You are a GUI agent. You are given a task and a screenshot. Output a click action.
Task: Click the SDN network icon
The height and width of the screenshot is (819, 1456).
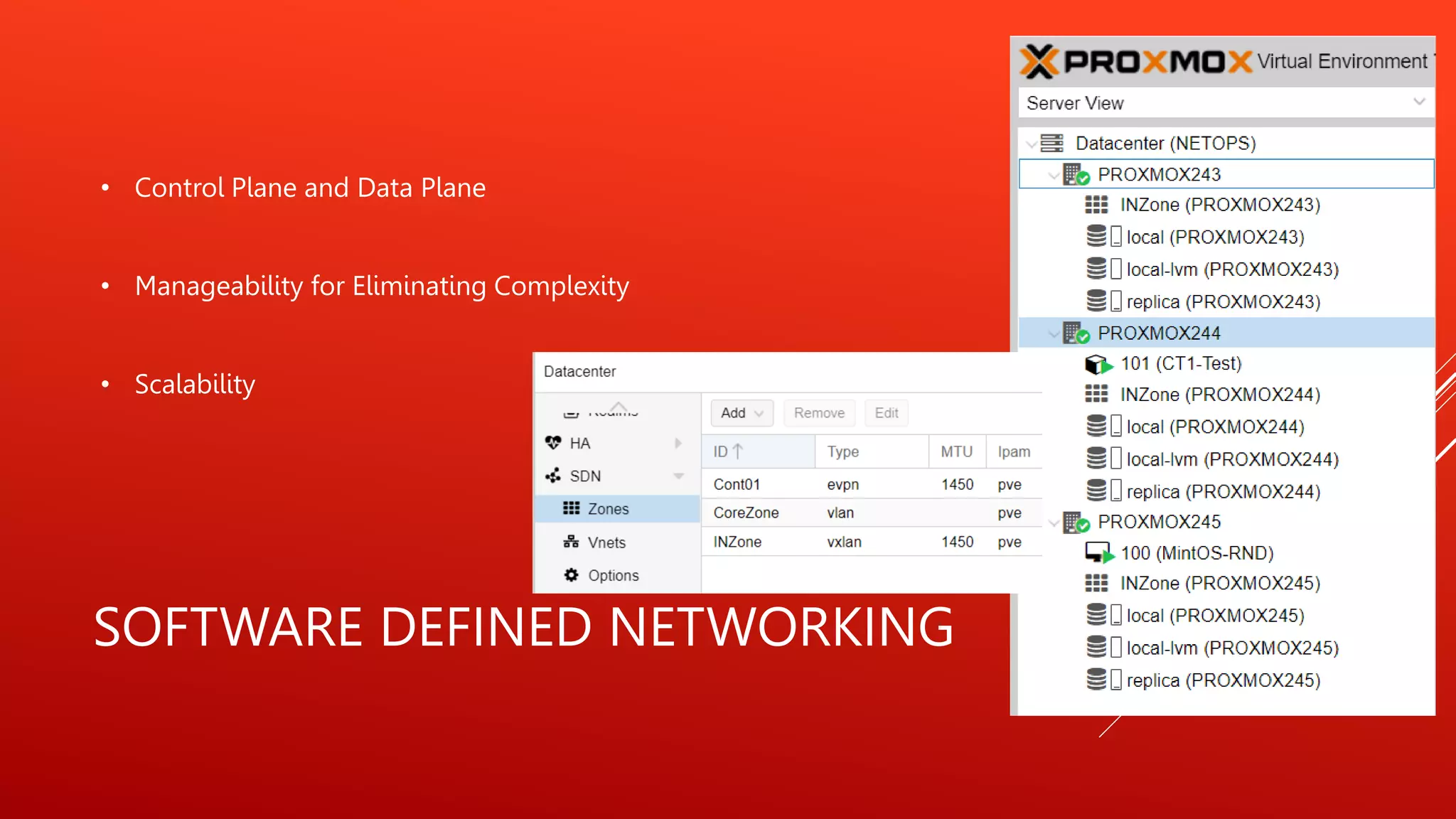[x=553, y=476]
